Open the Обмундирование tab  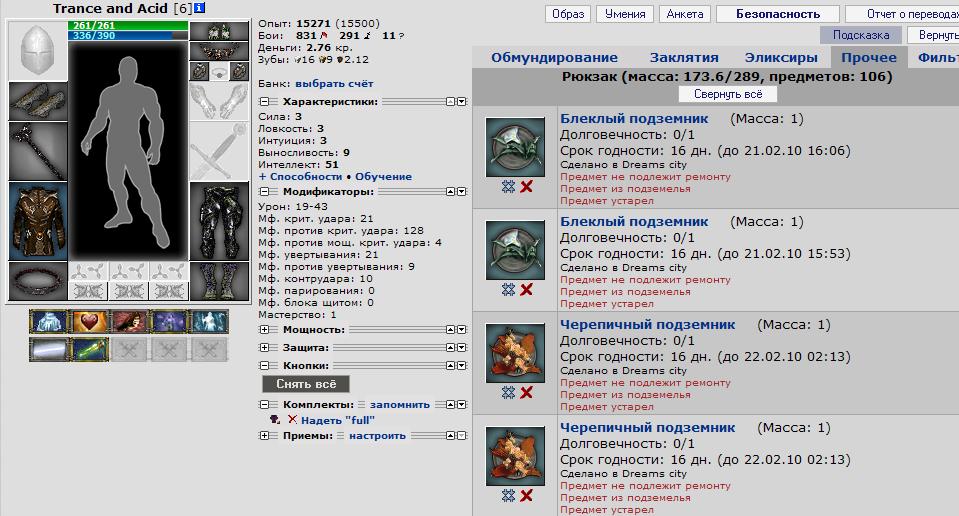click(x=554, y=57)
